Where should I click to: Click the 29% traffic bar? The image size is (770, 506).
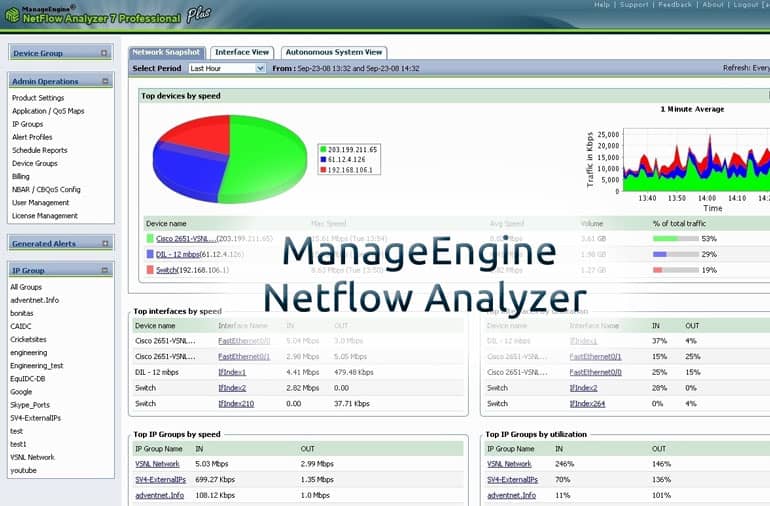coord(676,254)
